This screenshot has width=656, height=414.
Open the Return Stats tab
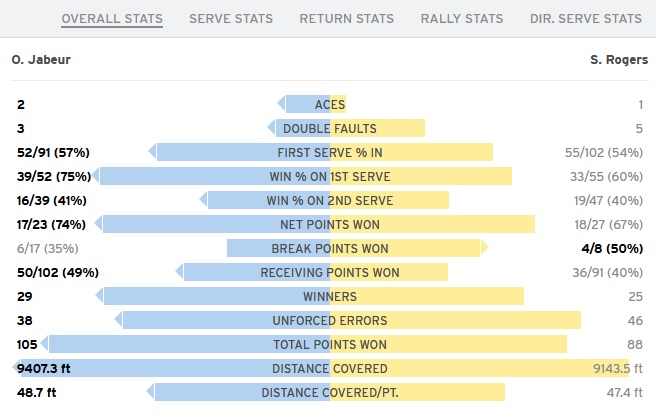tap(346, 19)
